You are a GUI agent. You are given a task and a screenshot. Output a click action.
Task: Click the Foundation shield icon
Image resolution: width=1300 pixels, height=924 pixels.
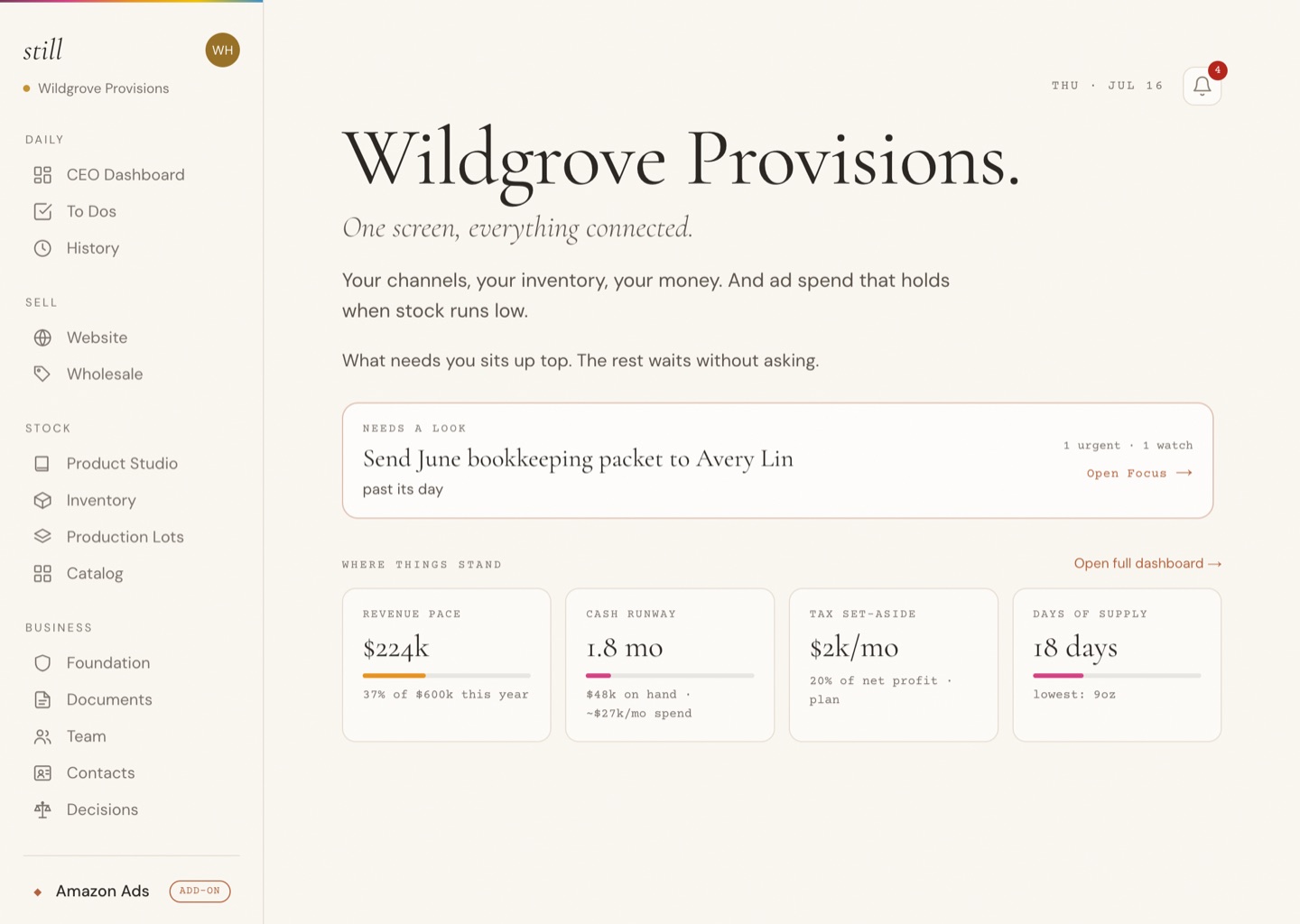42,663
